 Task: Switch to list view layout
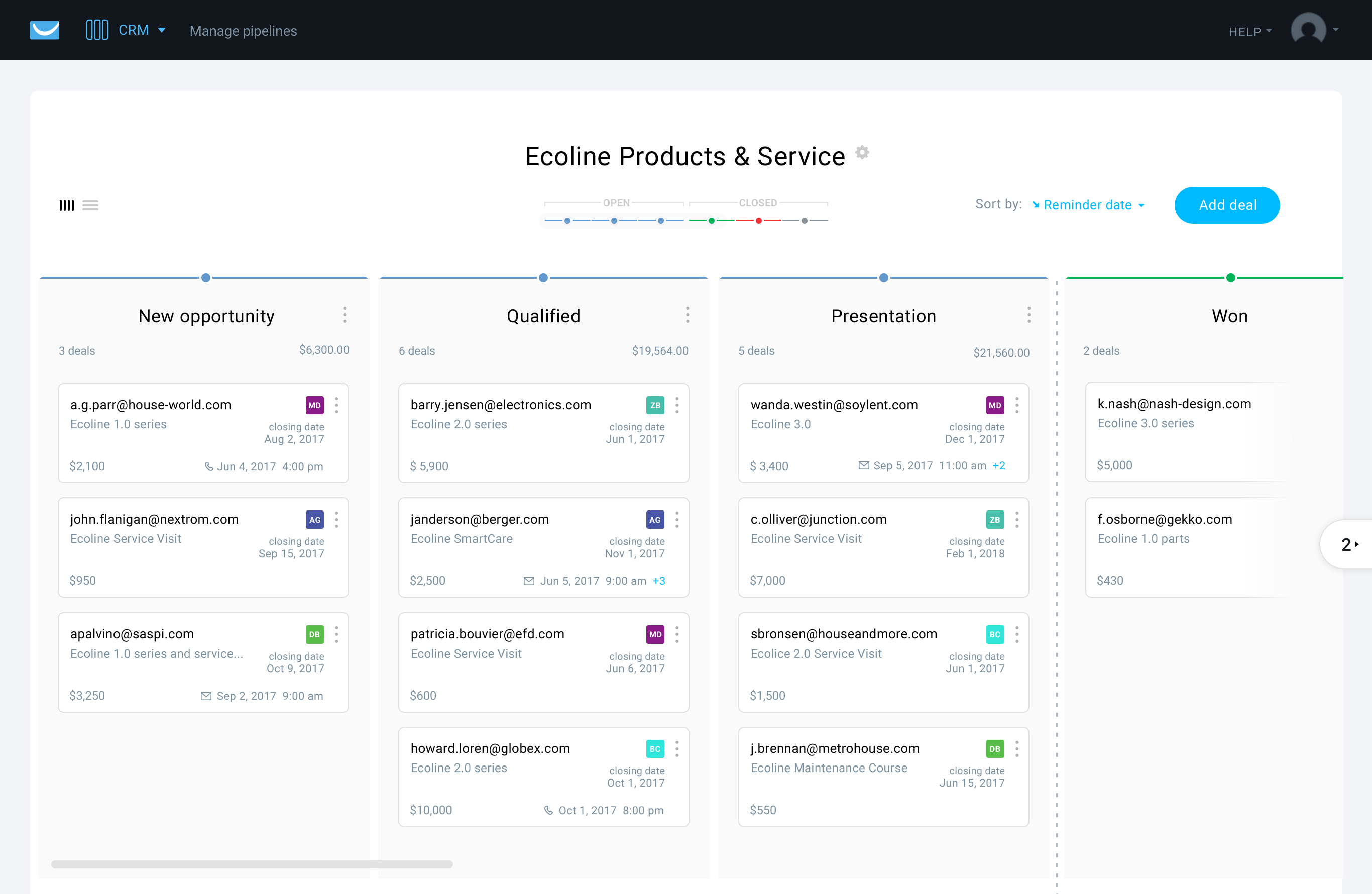point(90,205)
